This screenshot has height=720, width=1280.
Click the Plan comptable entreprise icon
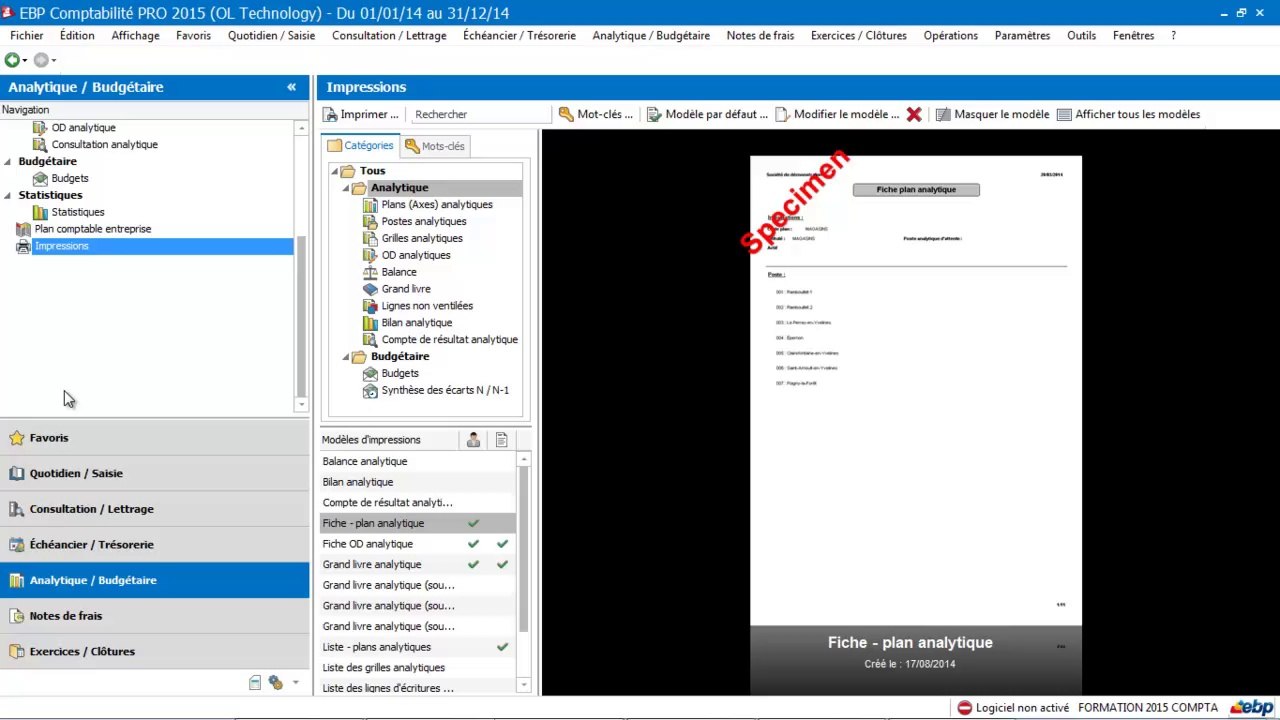click(x=24, y=229)
